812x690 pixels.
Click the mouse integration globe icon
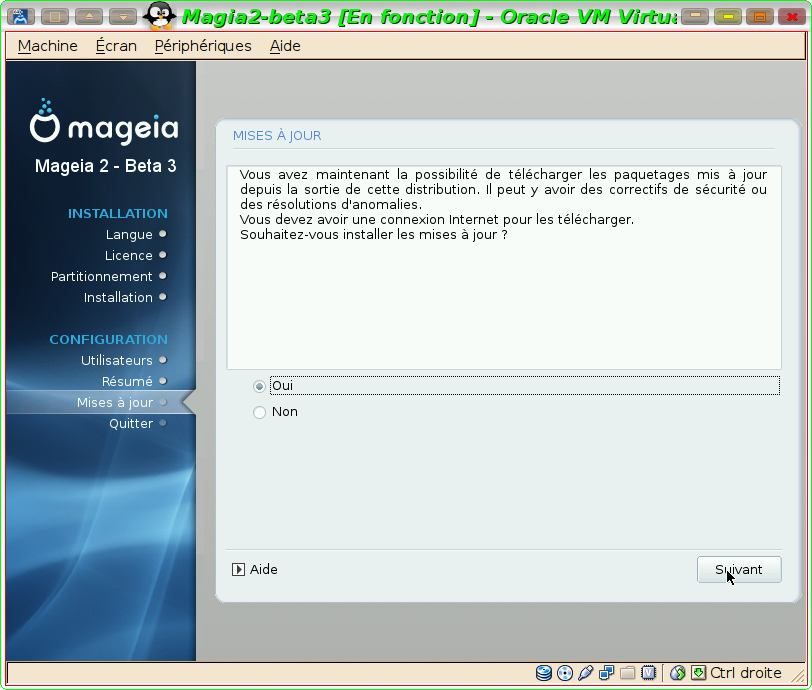(677, 673)
